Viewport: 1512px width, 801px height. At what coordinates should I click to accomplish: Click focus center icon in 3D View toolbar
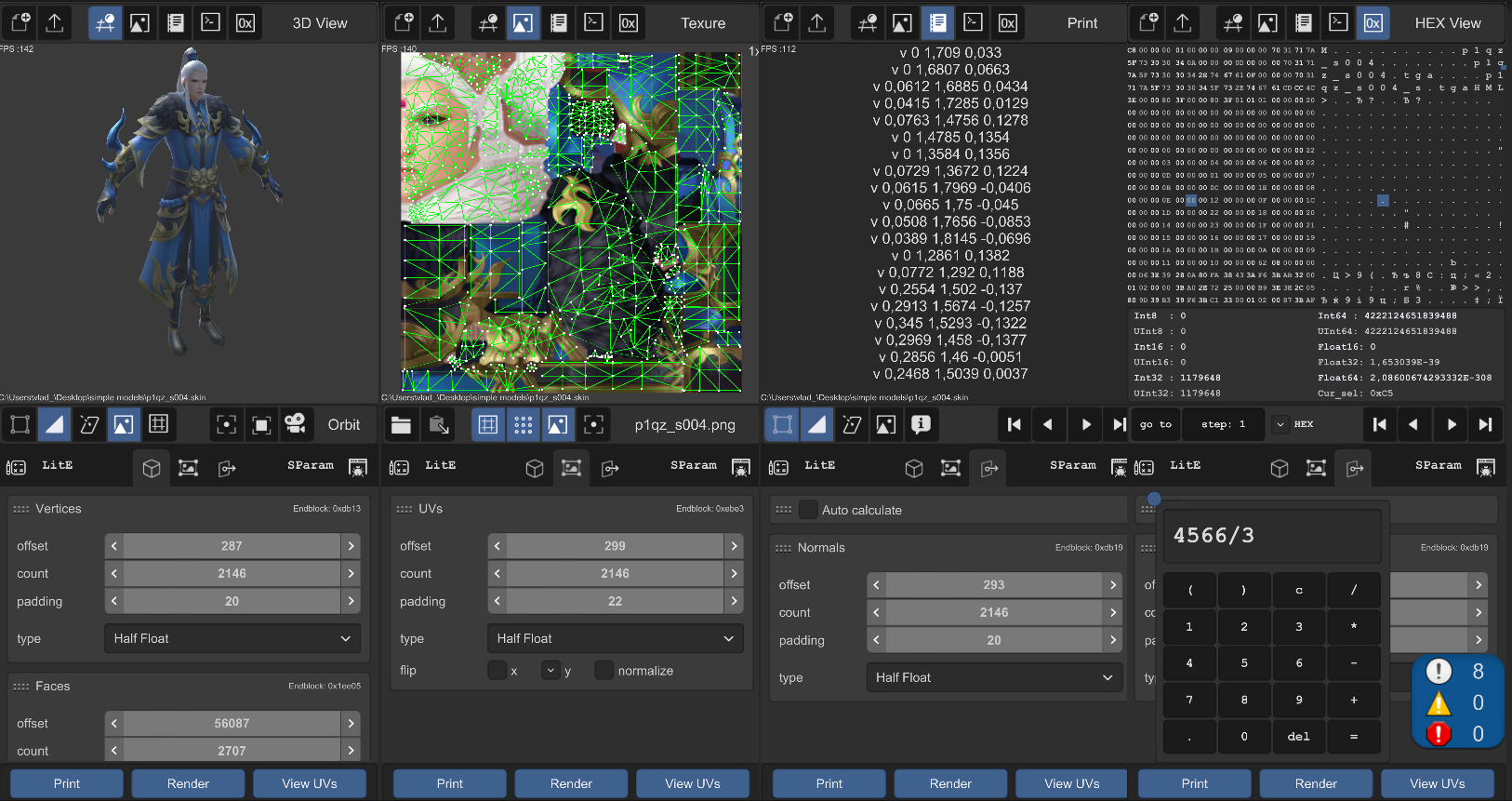pyautogui.click(x=226, y=425)
